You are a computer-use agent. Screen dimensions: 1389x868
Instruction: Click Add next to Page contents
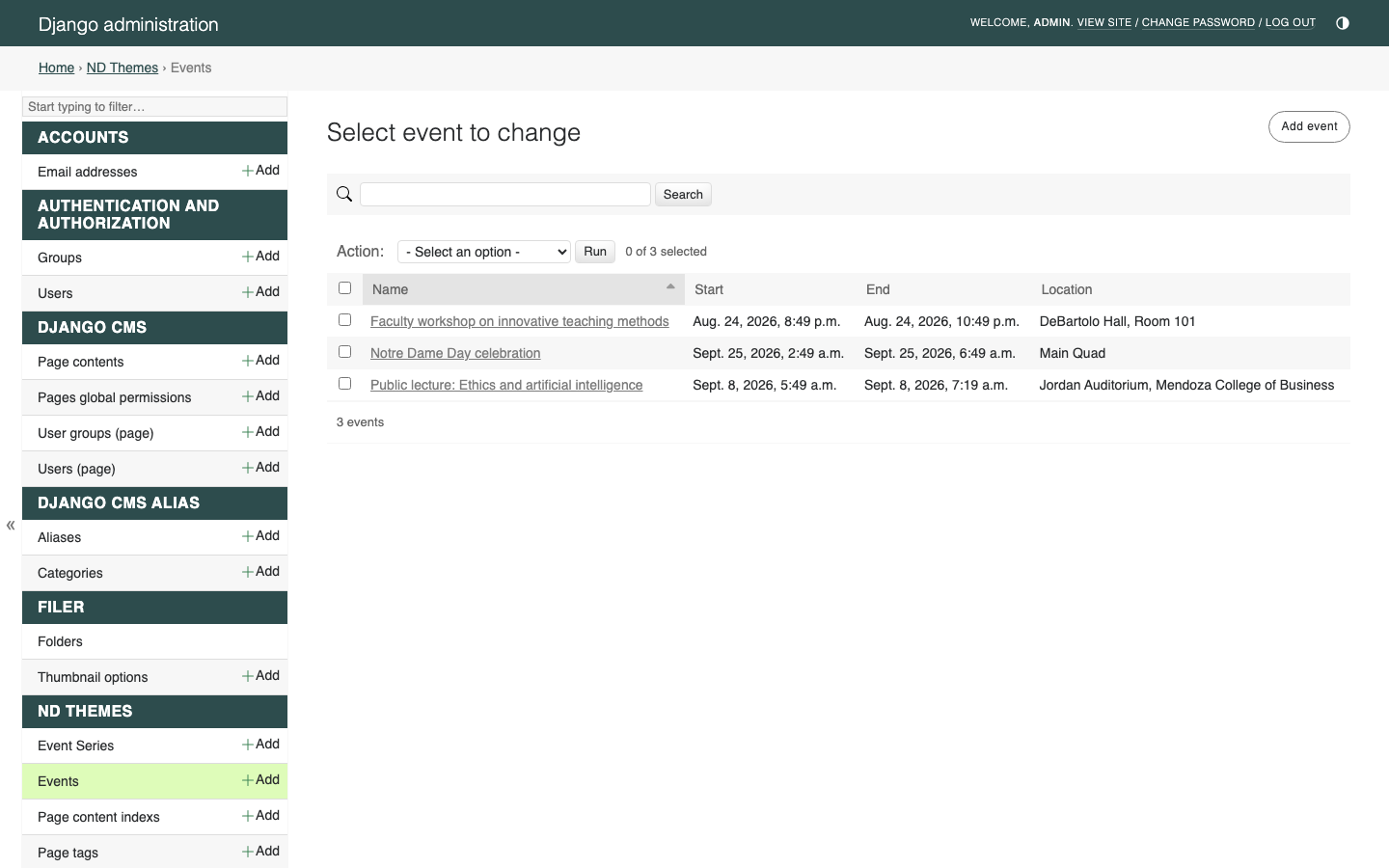260,361
